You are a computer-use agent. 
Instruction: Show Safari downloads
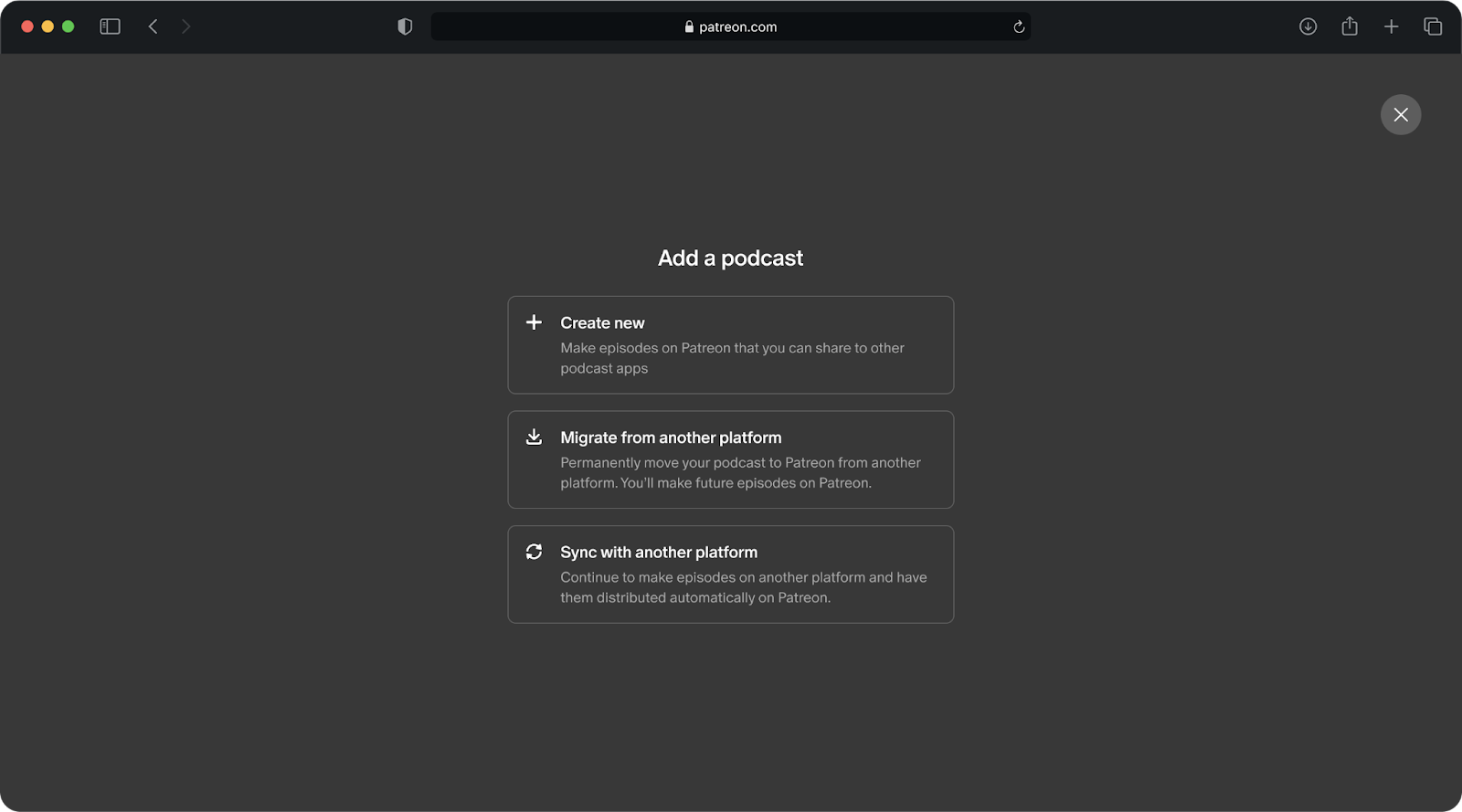1308,26
